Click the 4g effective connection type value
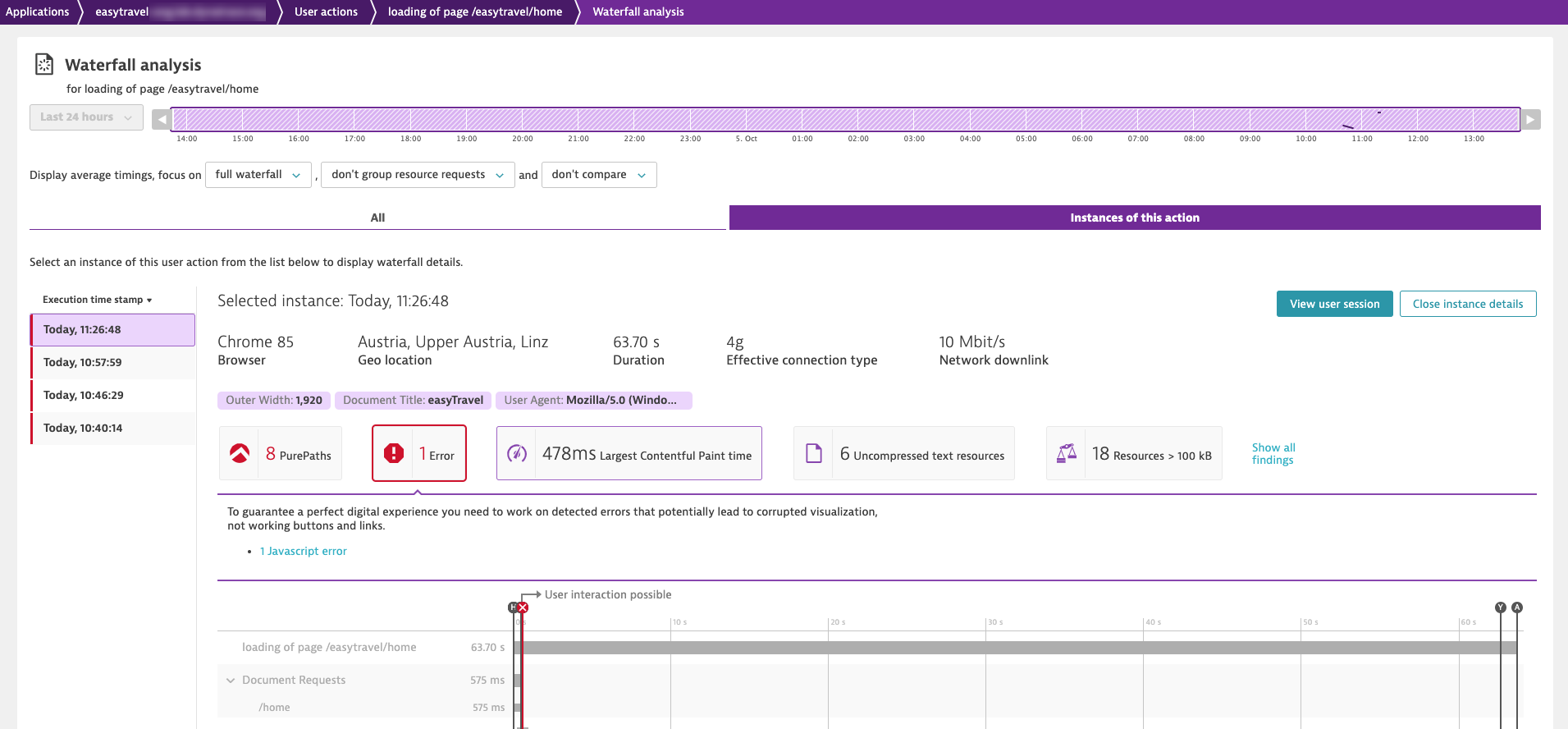This screenshot has width=1568, height=729. point(735,343)
